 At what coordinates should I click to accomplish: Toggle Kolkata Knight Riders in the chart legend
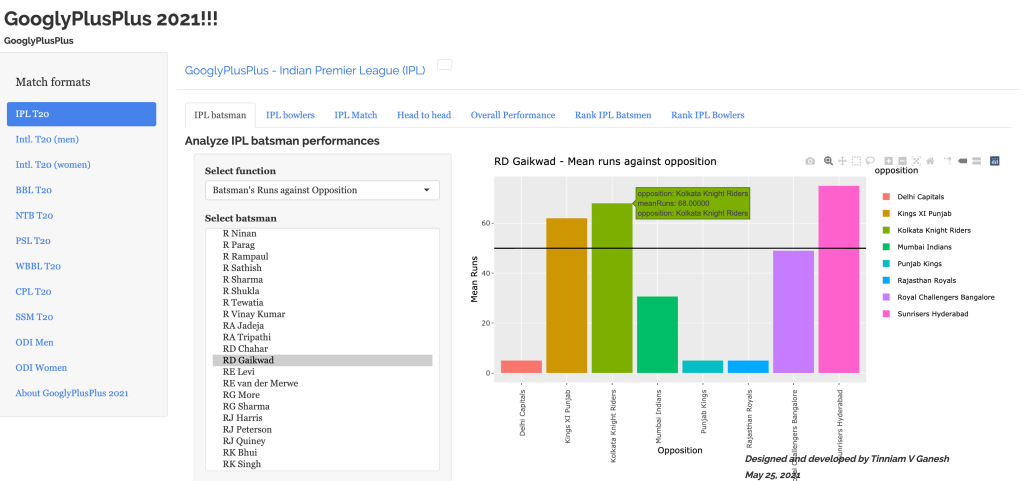pyautogui.click(x=932, y=230)
